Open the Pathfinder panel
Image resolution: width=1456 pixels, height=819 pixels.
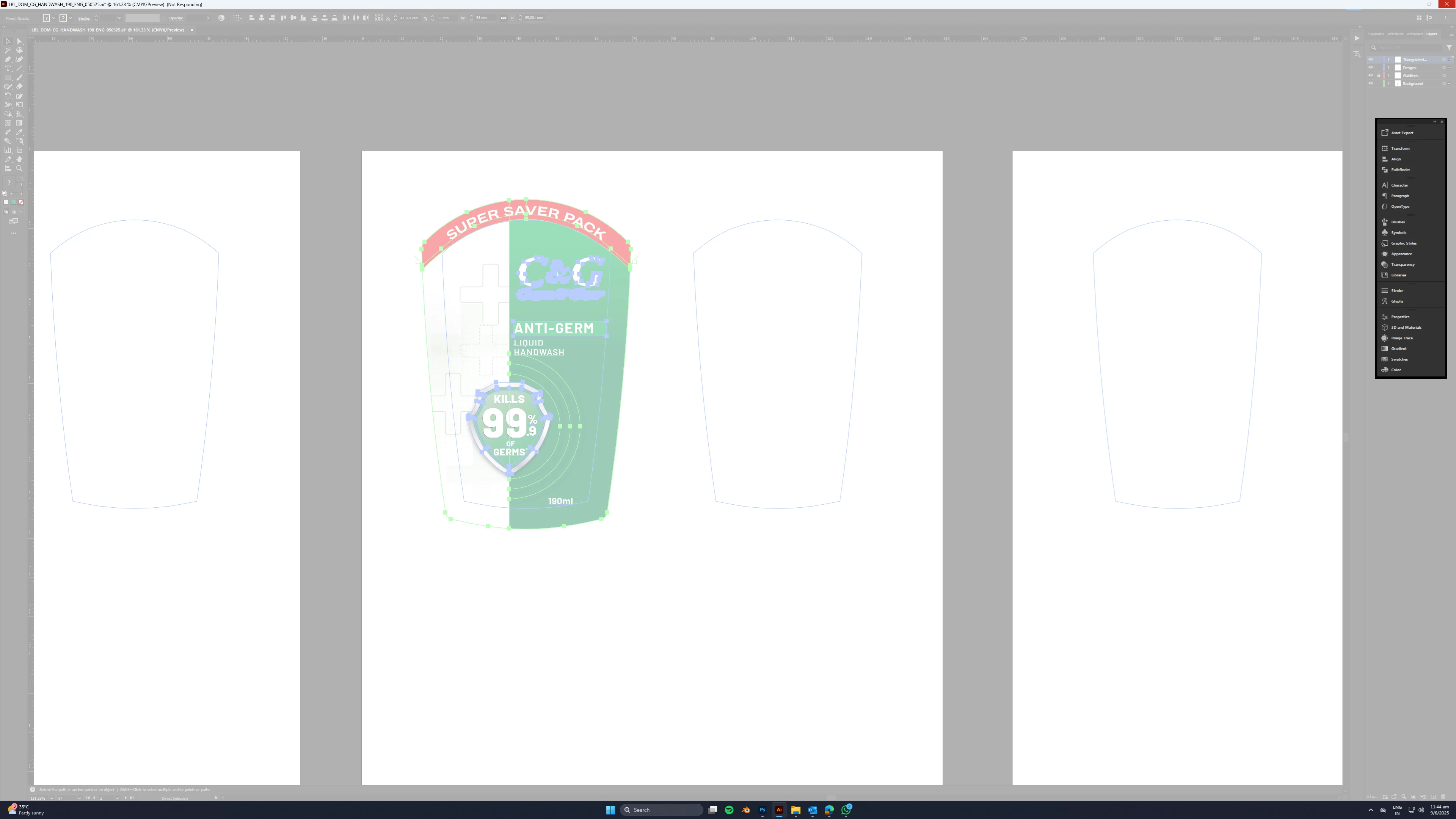tap(1400, 169)
